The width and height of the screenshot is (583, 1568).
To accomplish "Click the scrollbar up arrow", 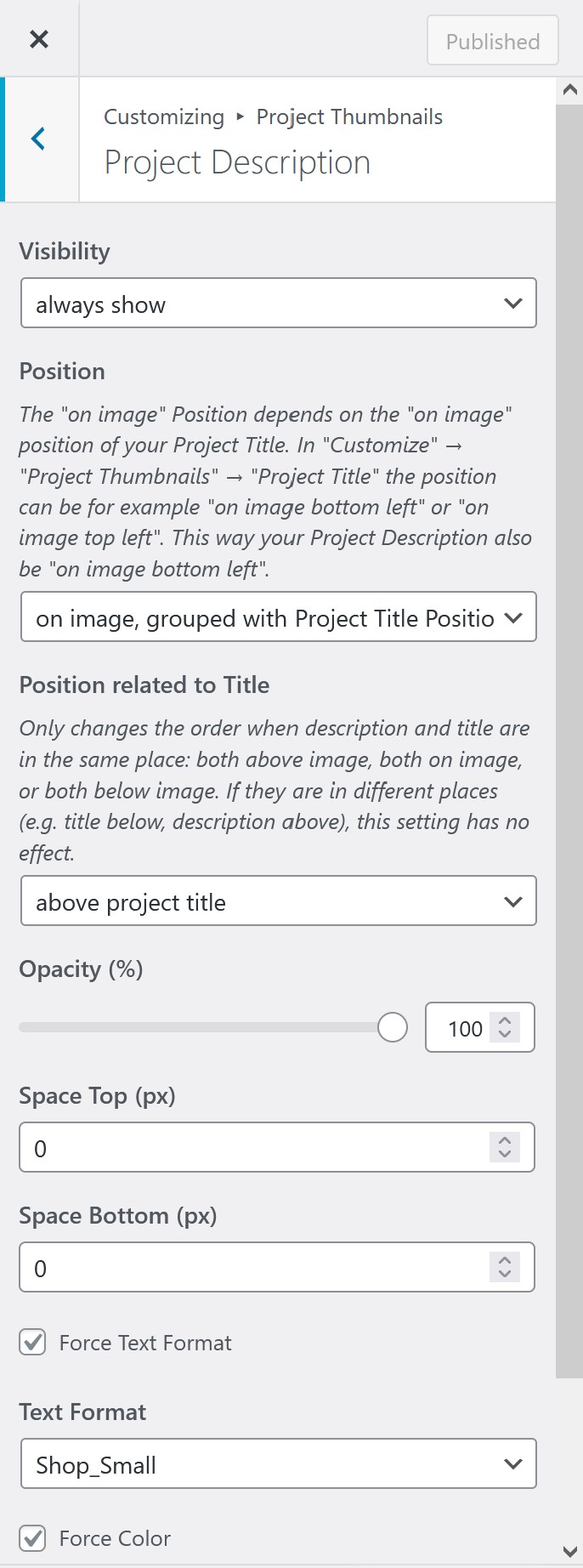I will 569,88.
